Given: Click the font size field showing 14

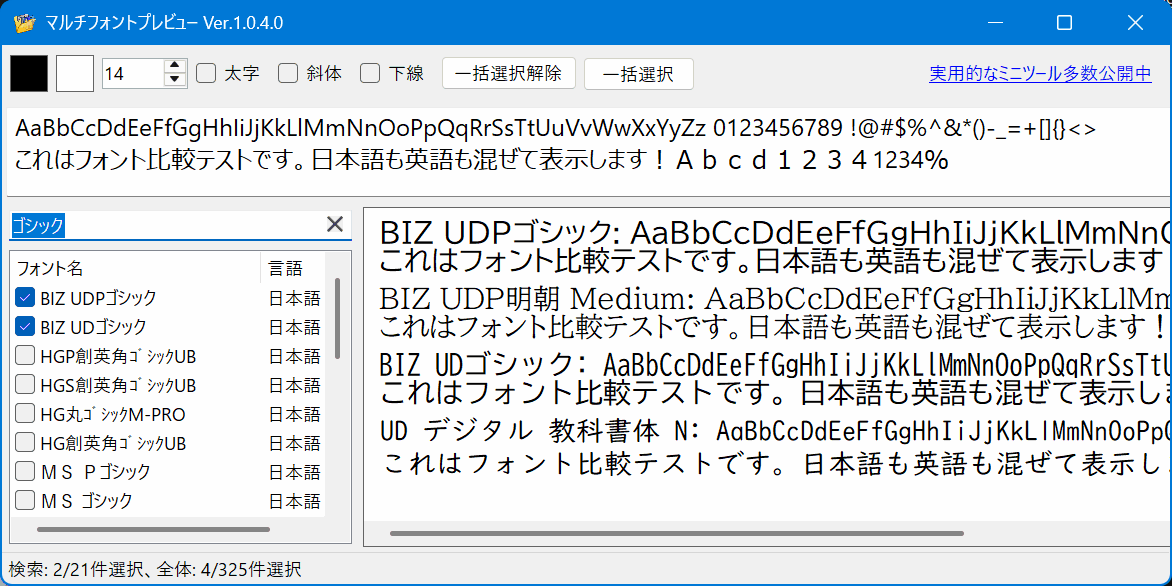Looking at the screenshot, I should tap(133, 73).
